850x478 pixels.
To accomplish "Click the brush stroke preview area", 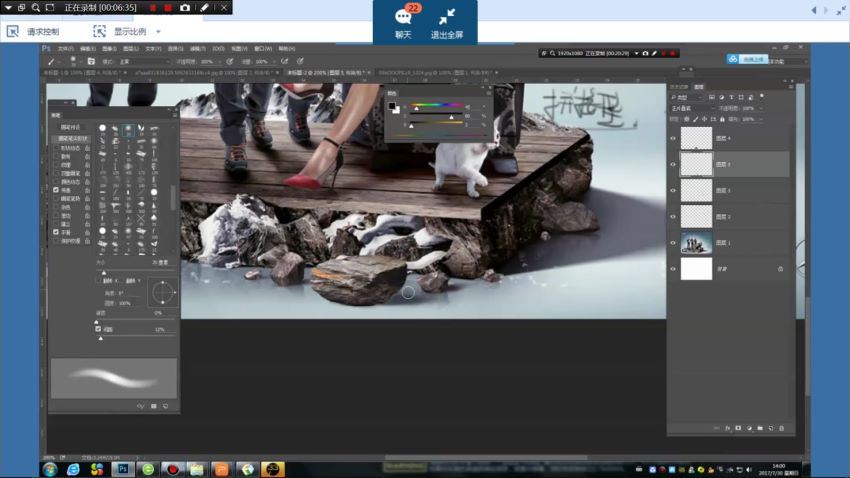I will tap(114, 378).
